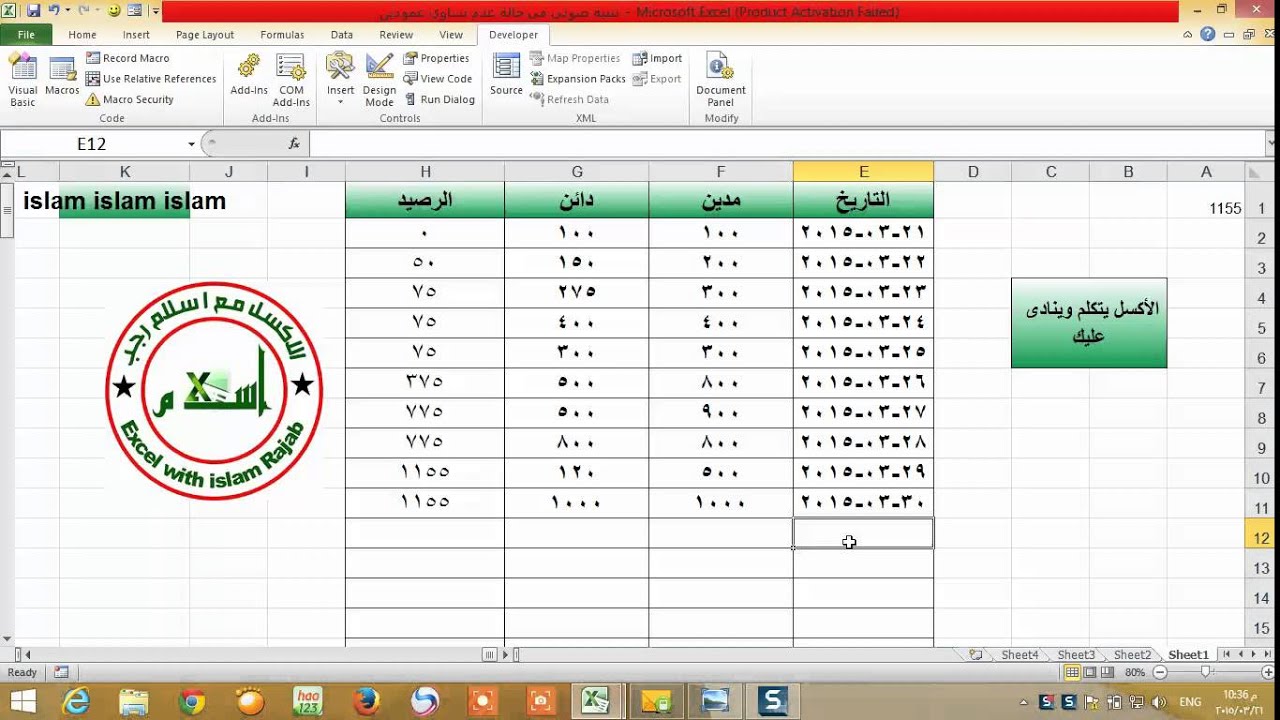Screen dimensions: 1280x720
Task: Adjust the zoom slider handle
Action: 1206,673
